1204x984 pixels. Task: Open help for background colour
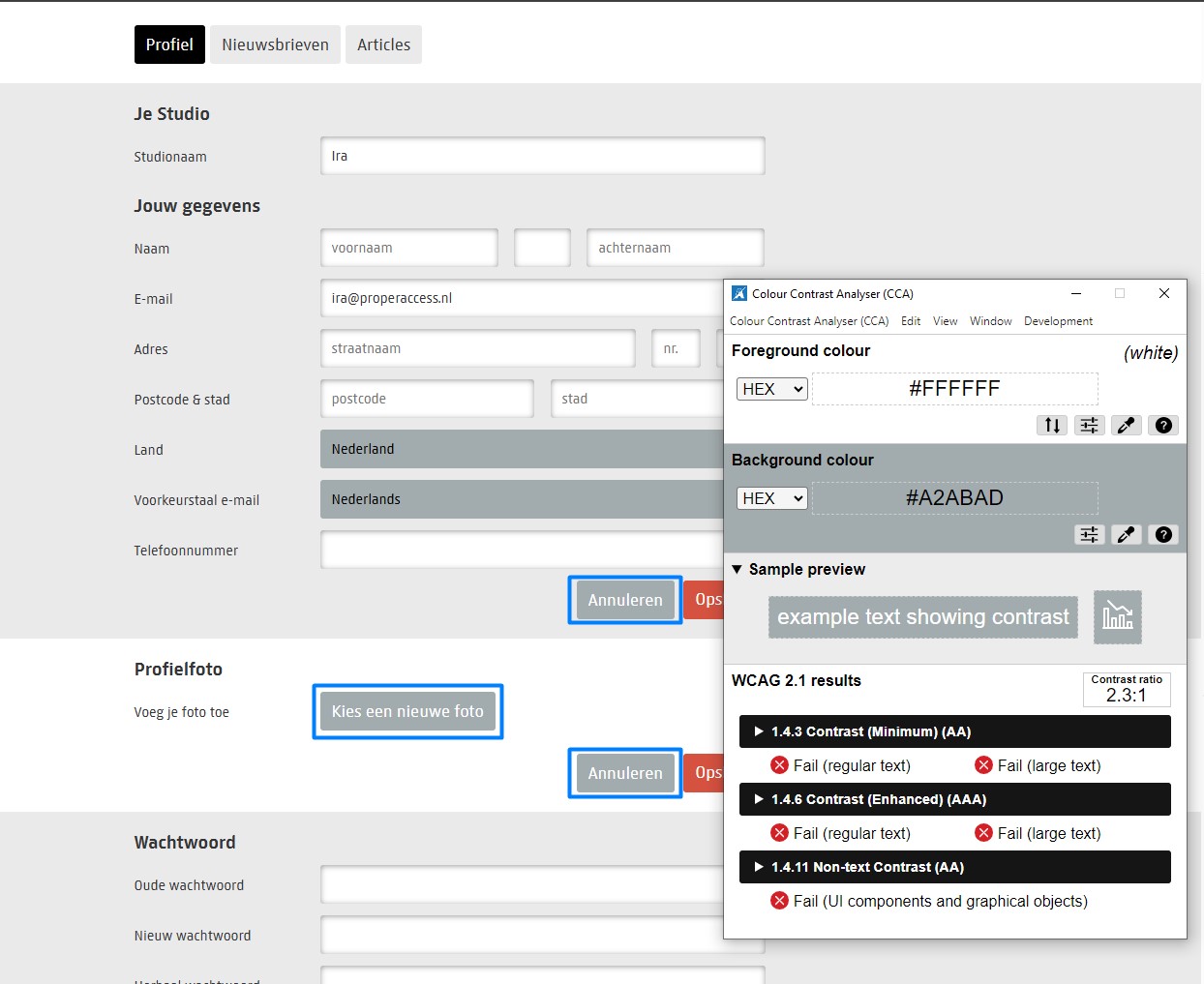[1163, 534]
